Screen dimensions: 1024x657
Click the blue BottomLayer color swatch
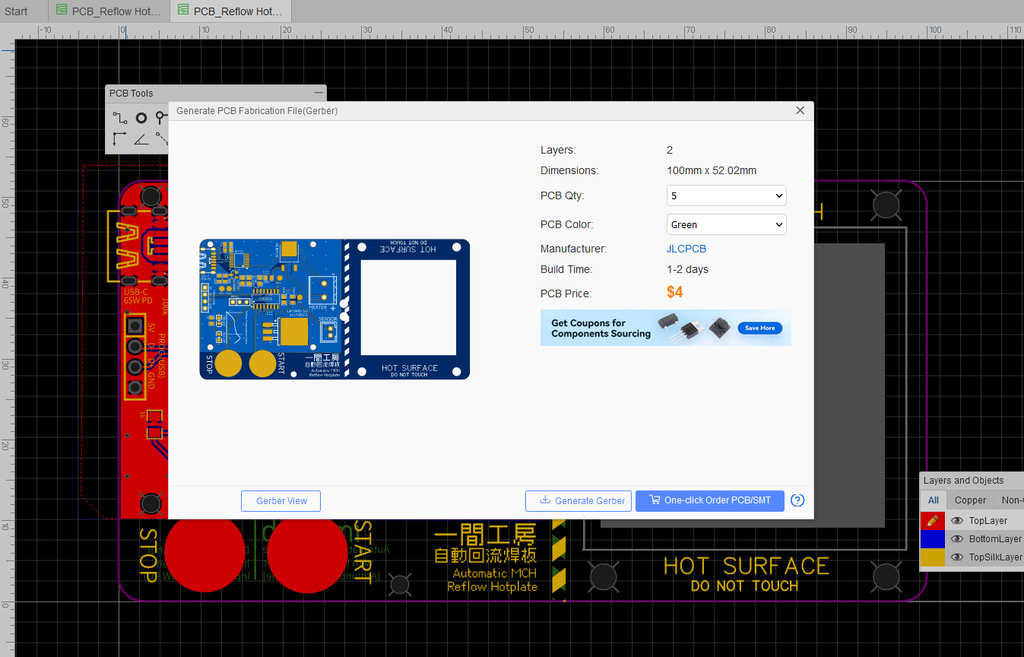932,539
